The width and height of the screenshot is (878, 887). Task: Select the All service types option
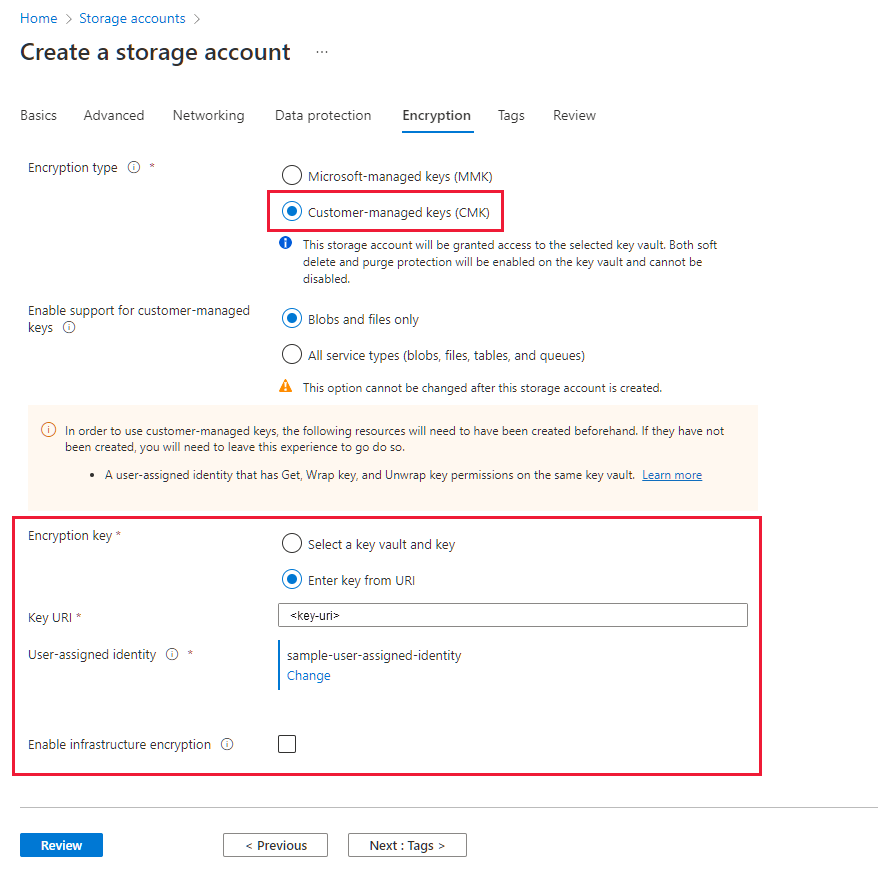(291, 354)
